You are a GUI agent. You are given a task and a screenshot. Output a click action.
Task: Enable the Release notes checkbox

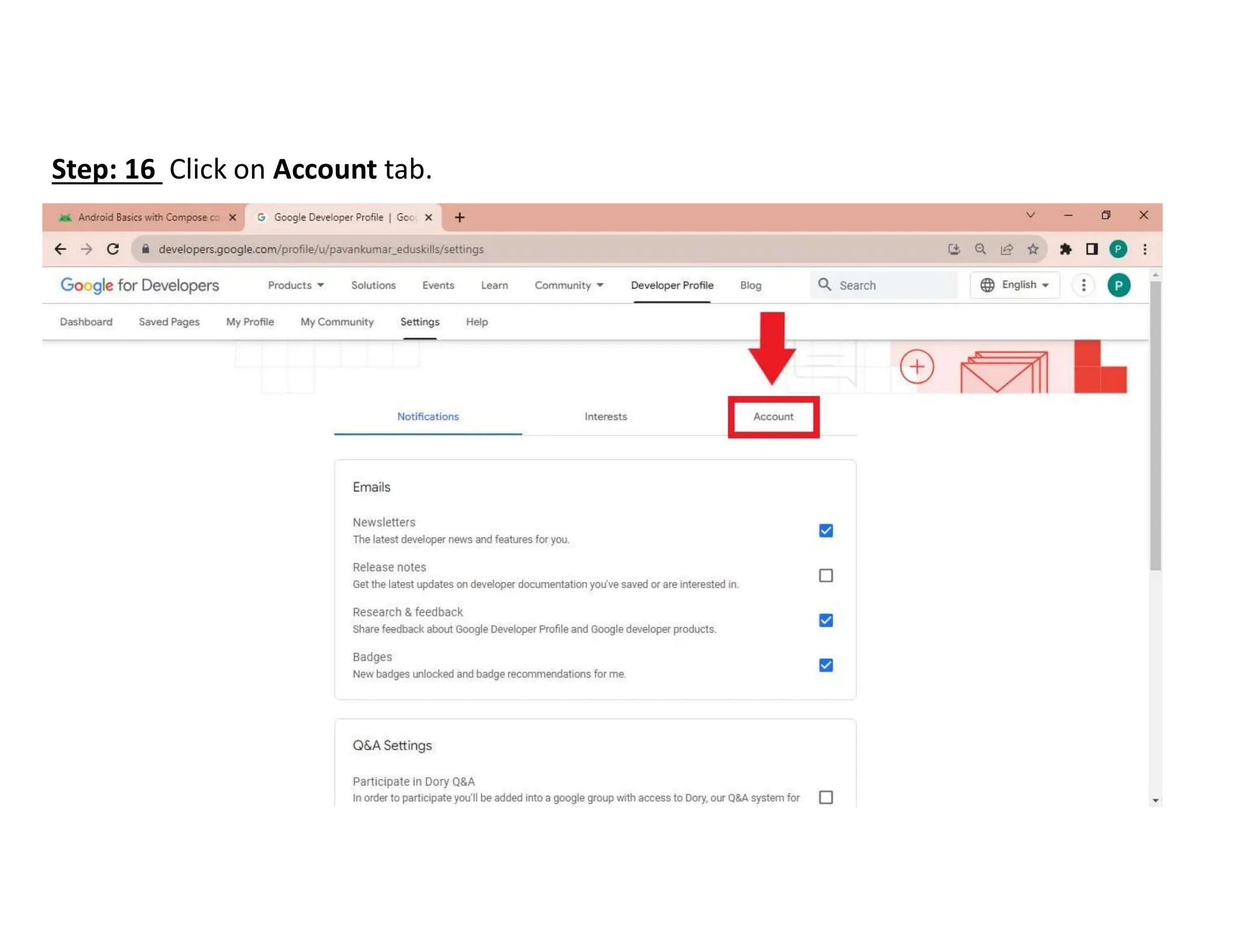[x=825, y=575]
